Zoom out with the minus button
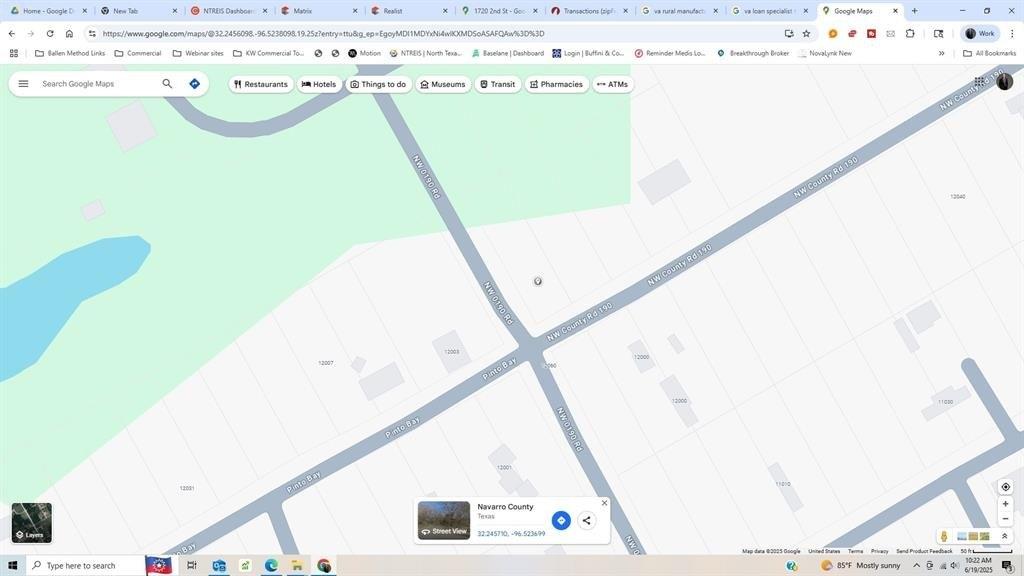The width and height of the screenshot is (1024, 576). click(1006, 519)
